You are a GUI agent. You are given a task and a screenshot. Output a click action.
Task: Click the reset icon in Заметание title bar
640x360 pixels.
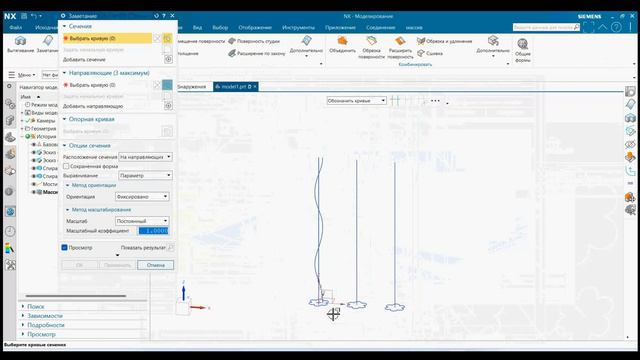tap(156, 16)
